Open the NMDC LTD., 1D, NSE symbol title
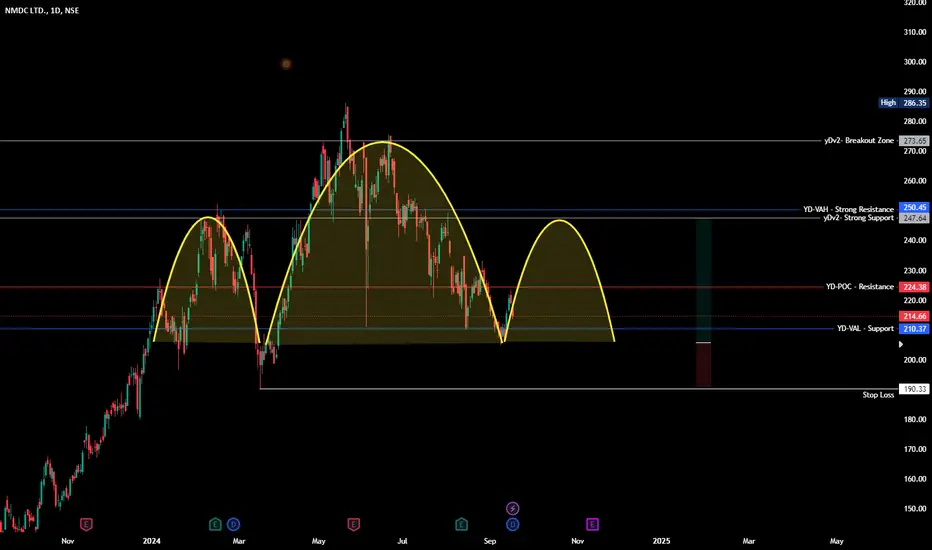The width and height of the screenshot is (932, 550). coord(42,11)
